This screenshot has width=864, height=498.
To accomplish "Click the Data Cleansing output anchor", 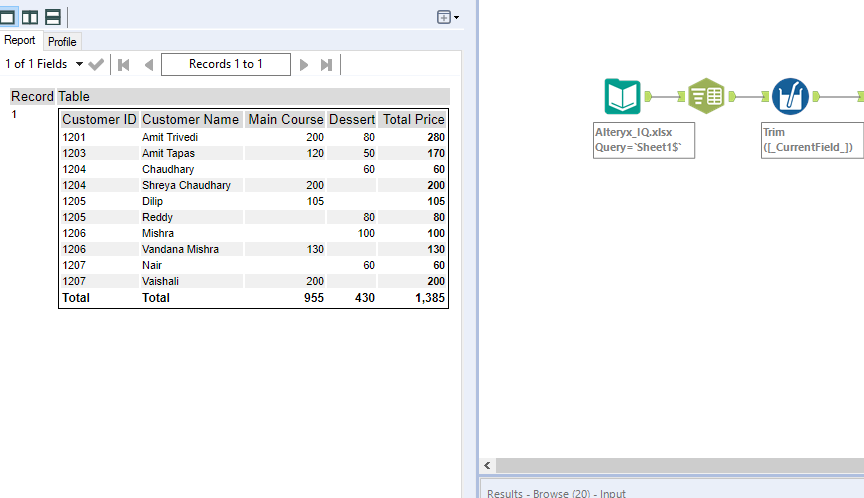I will [816, 97].
